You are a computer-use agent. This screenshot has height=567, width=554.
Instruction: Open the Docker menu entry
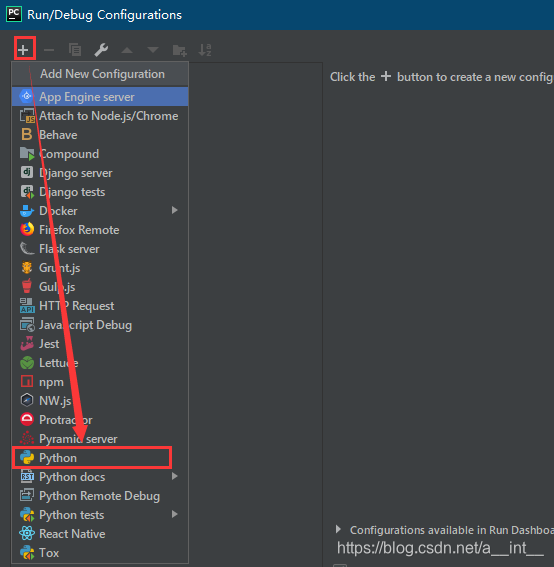pyautogui.click(x=100, y=211)
